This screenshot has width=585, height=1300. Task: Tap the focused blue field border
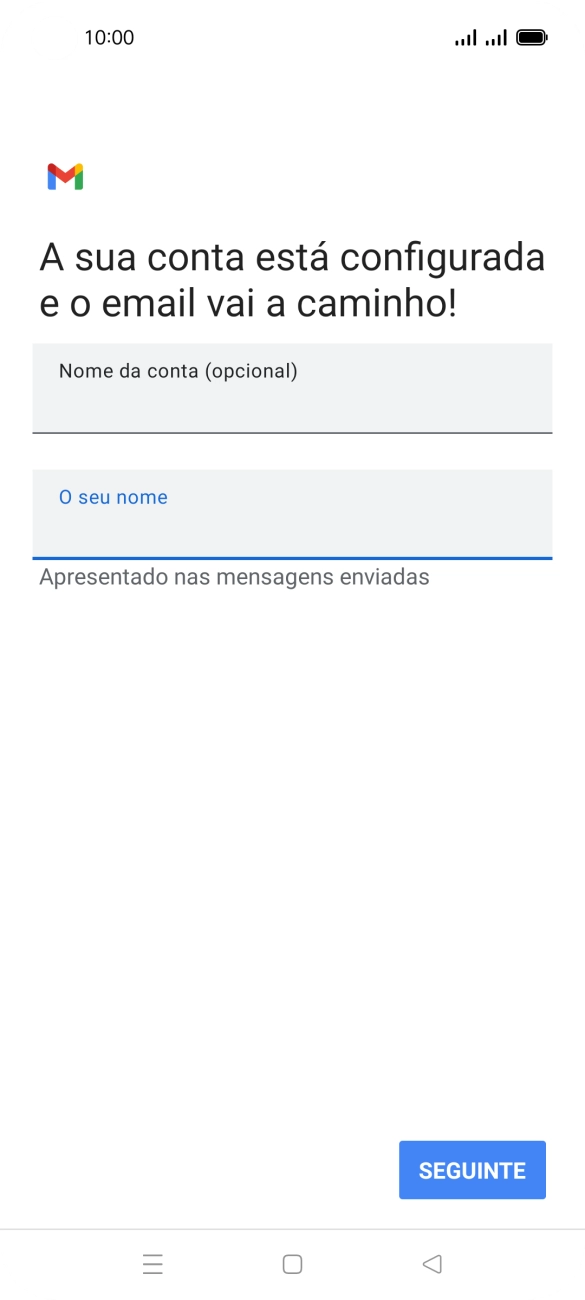pyautogui.click(x=292, y=553)
